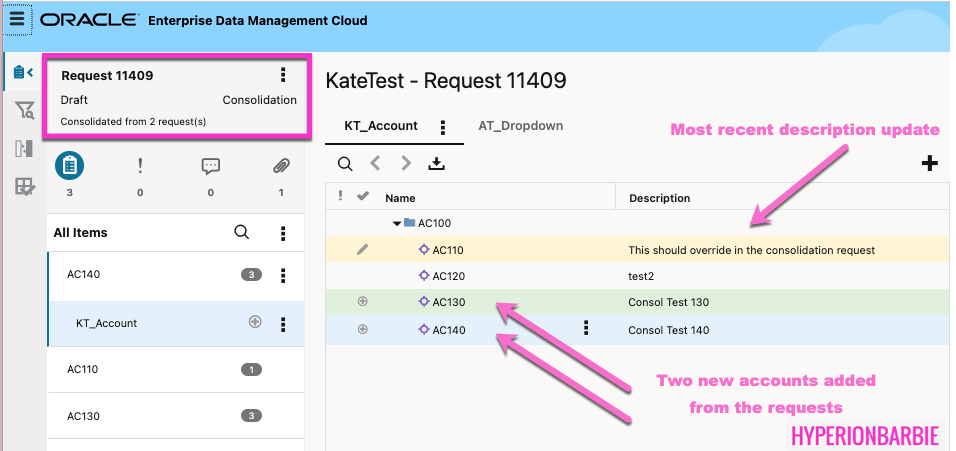This screenshot has width=956, height=451.
Task: Select the AC110 request item
Action: tap(83, 369)
